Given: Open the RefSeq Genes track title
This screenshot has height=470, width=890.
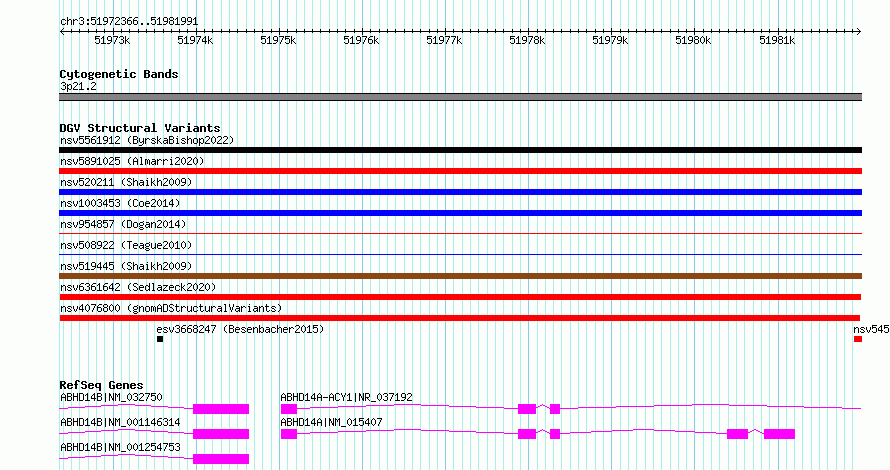Looking at the screenshot, I should click(101, 385).
